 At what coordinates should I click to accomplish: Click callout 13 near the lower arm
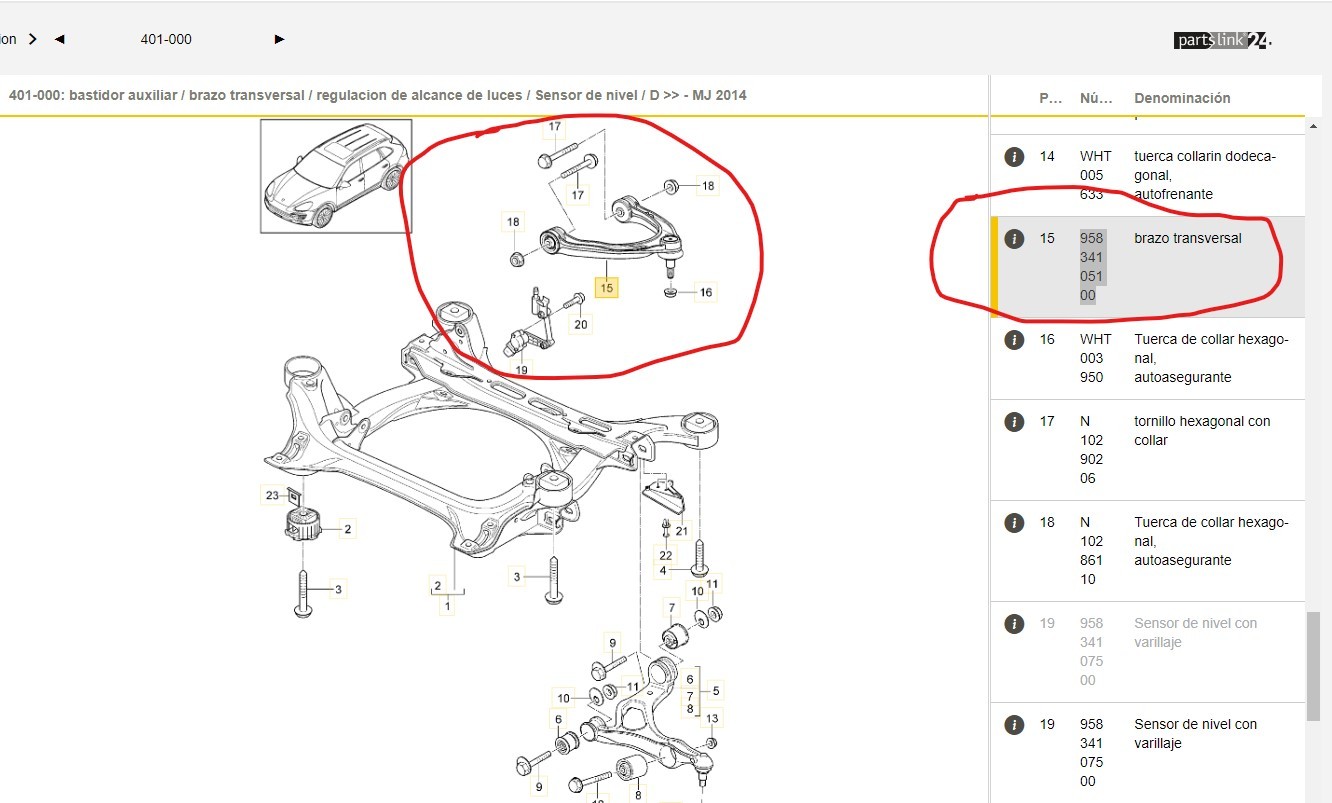pyautogui.click(x=712, y=718)
